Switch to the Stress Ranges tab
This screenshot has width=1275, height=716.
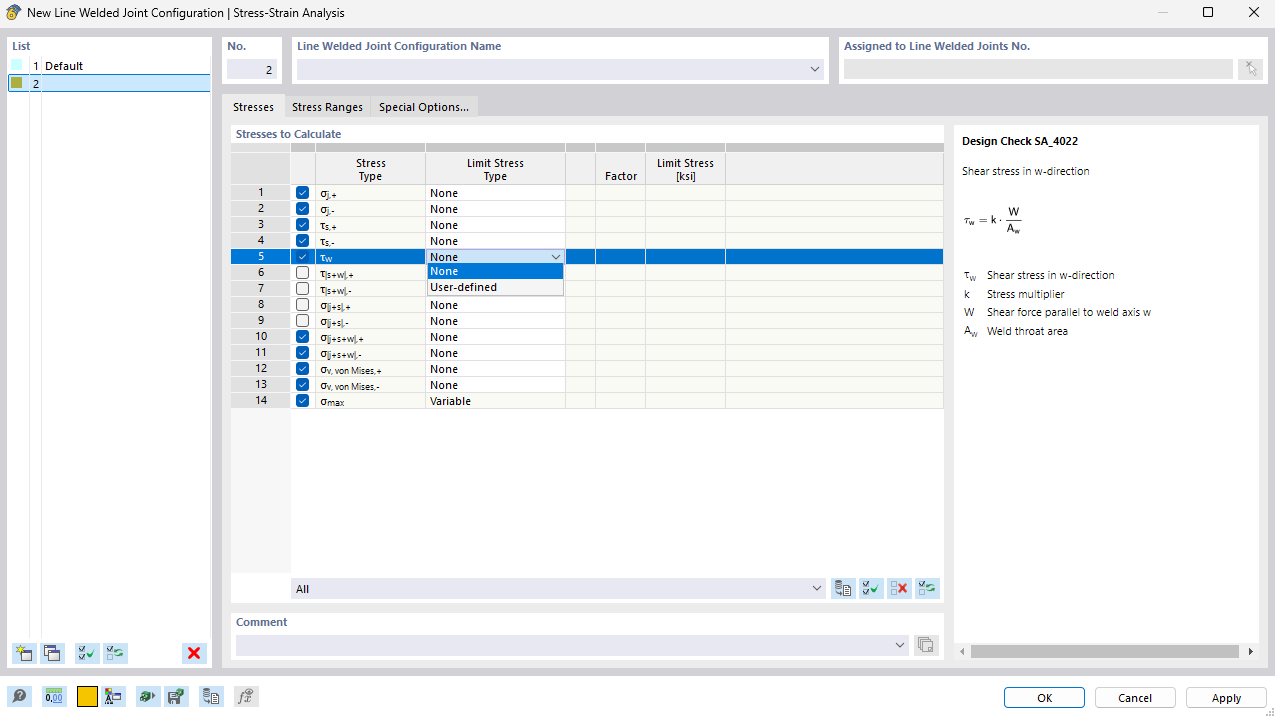327,106
